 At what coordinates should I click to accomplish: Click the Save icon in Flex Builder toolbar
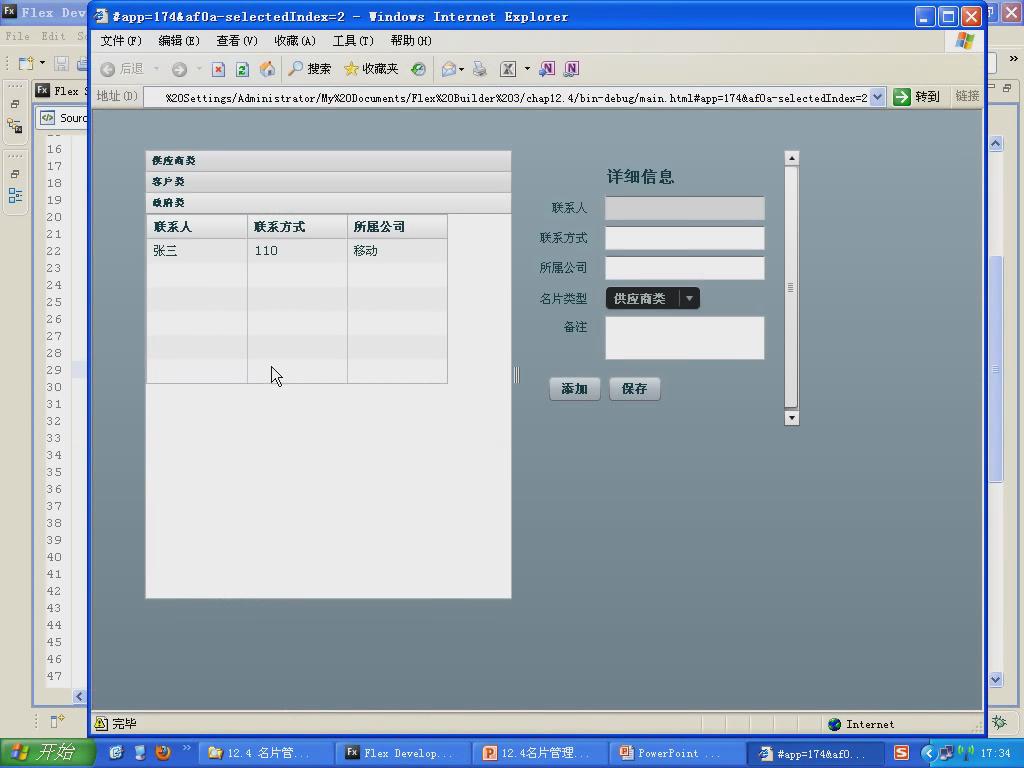pyautogui.click(x=61, y=63)
